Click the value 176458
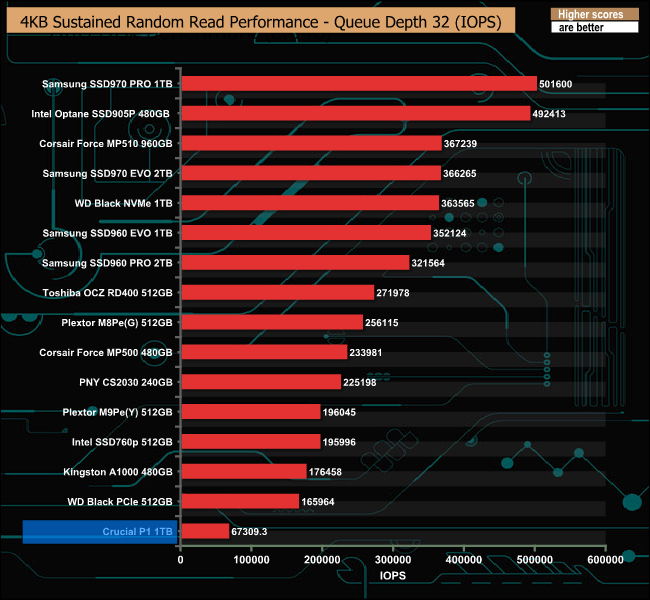The image size is (650, 600). [325, 472]
